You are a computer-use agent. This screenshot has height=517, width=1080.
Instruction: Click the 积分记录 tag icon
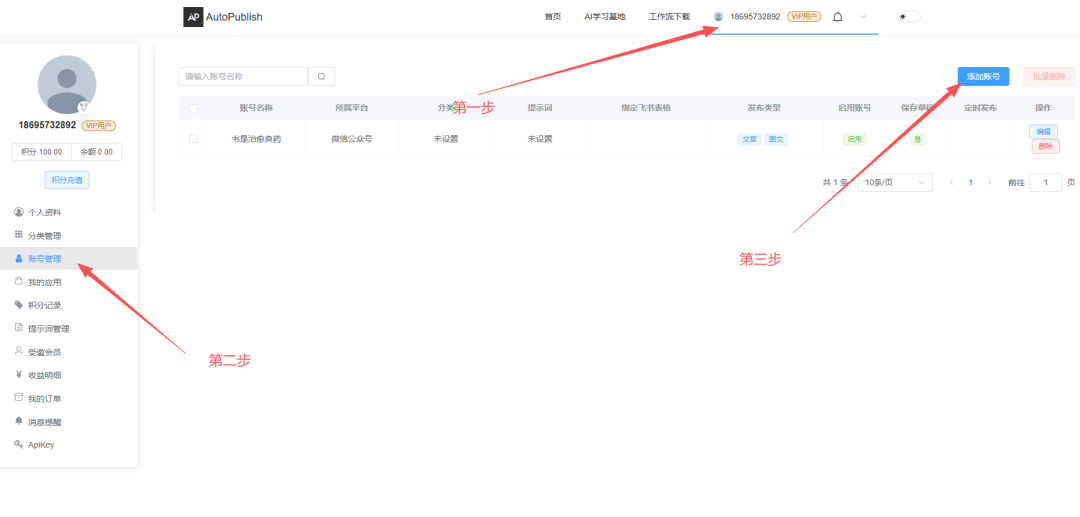pyautogui.click(x=19, y=305)
